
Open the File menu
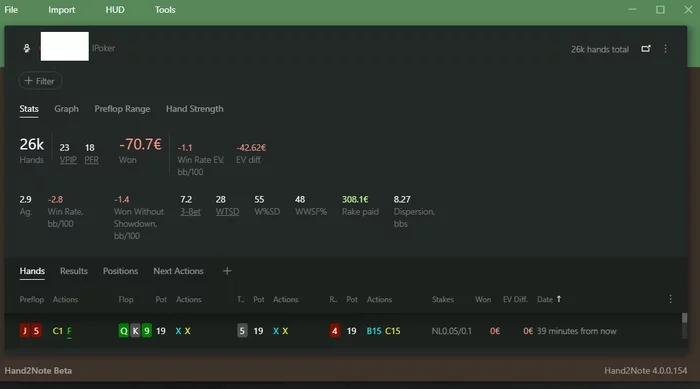click(11, 10)
